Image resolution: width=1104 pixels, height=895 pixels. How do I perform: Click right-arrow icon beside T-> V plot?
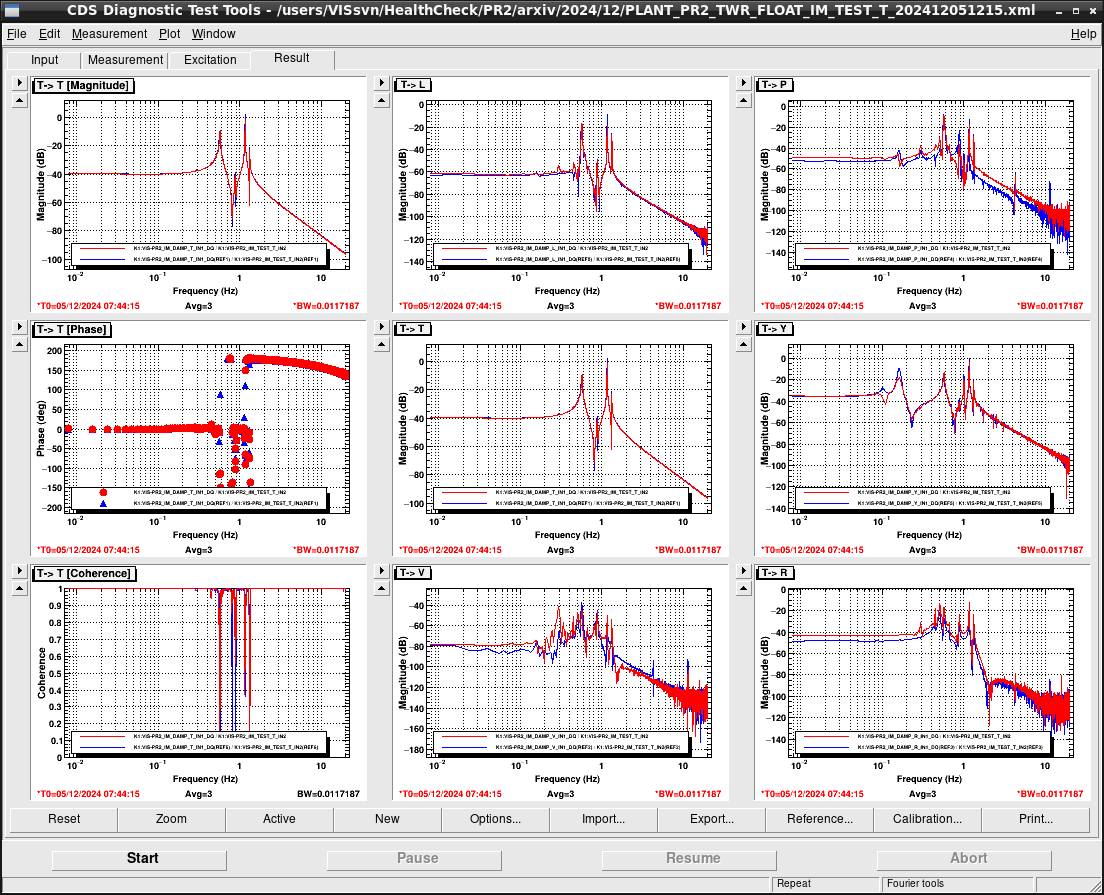[382, 571]
